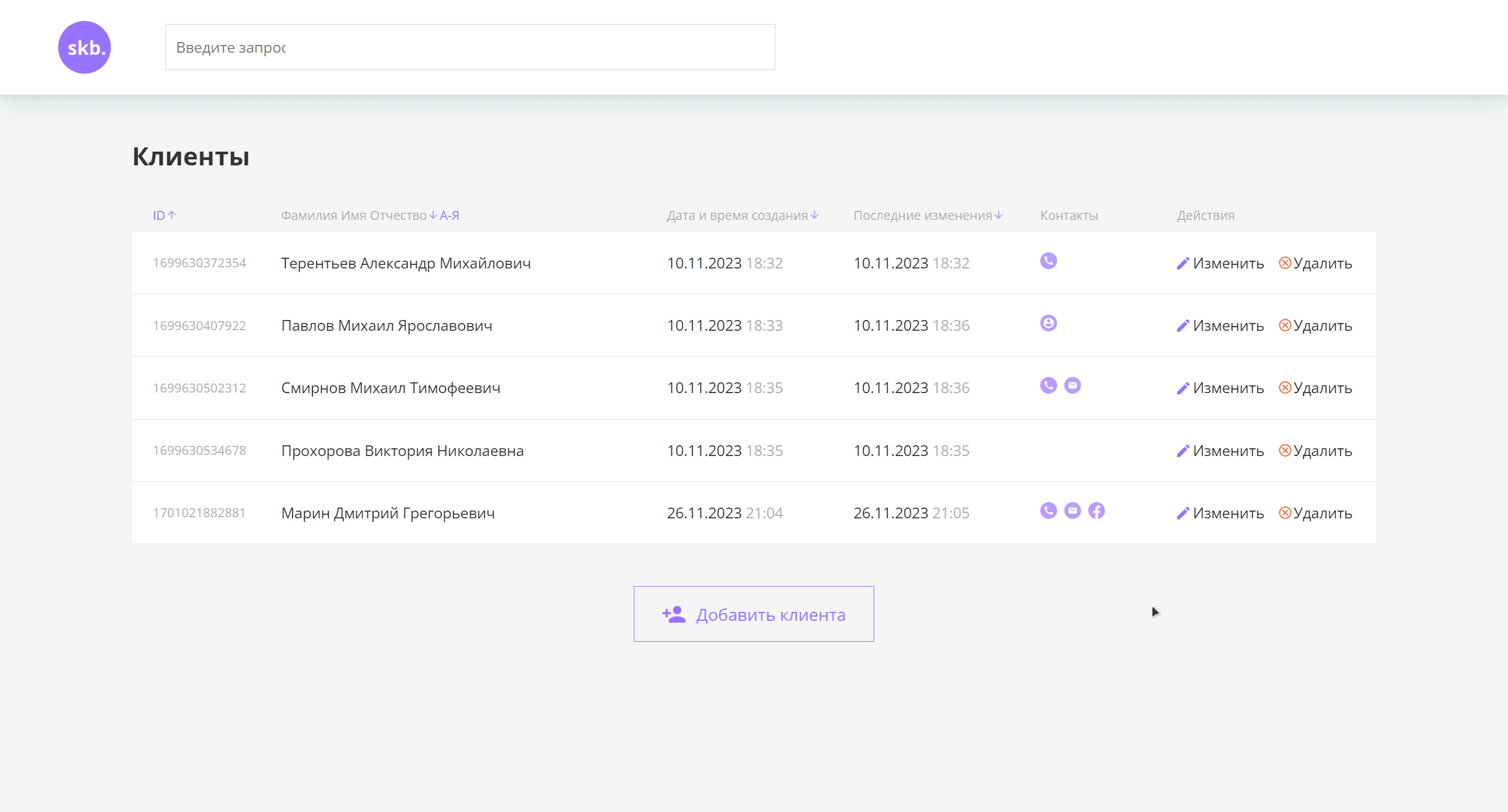Click the contact icon for Павлов

pos(1048,324)
